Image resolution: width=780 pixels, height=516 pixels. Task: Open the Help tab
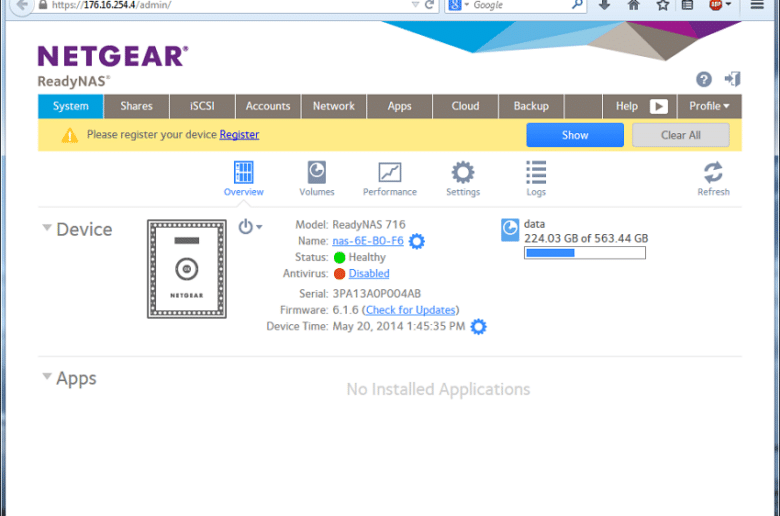[627, 106]
